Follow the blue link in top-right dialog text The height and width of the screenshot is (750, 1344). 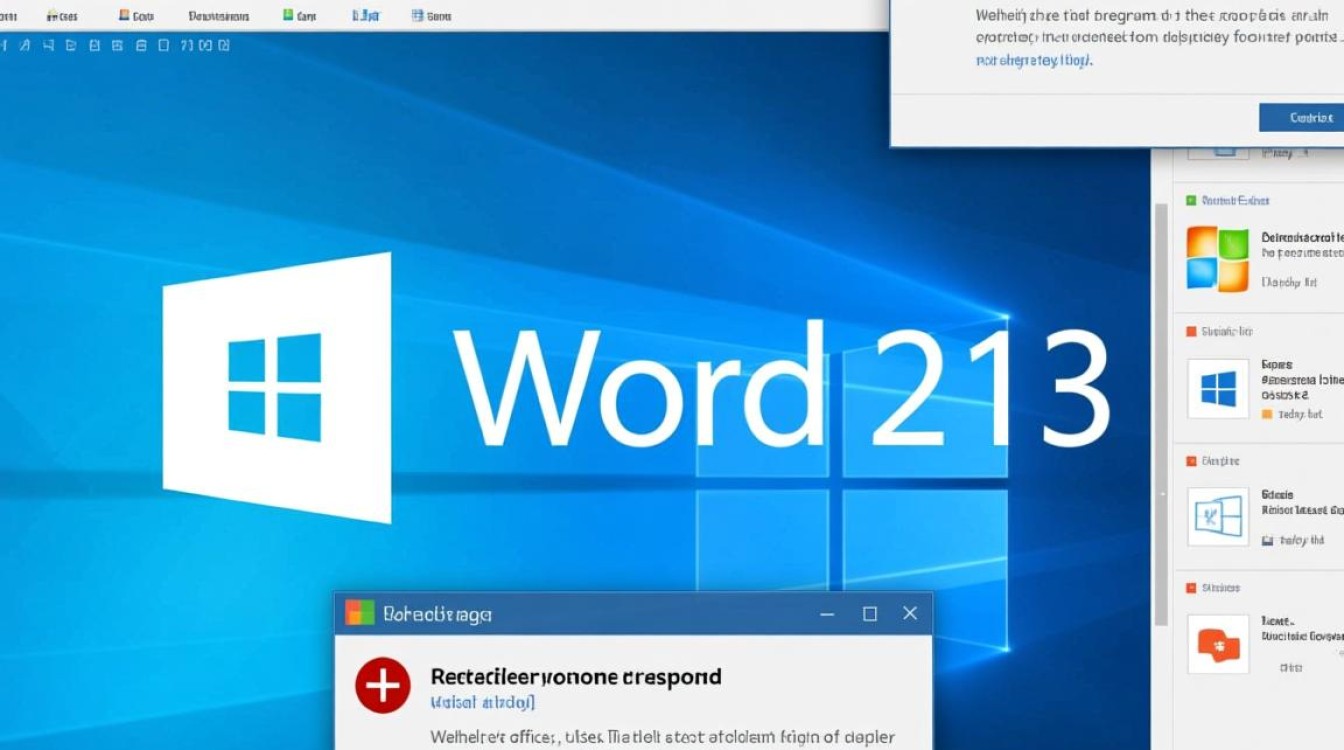1034,60
